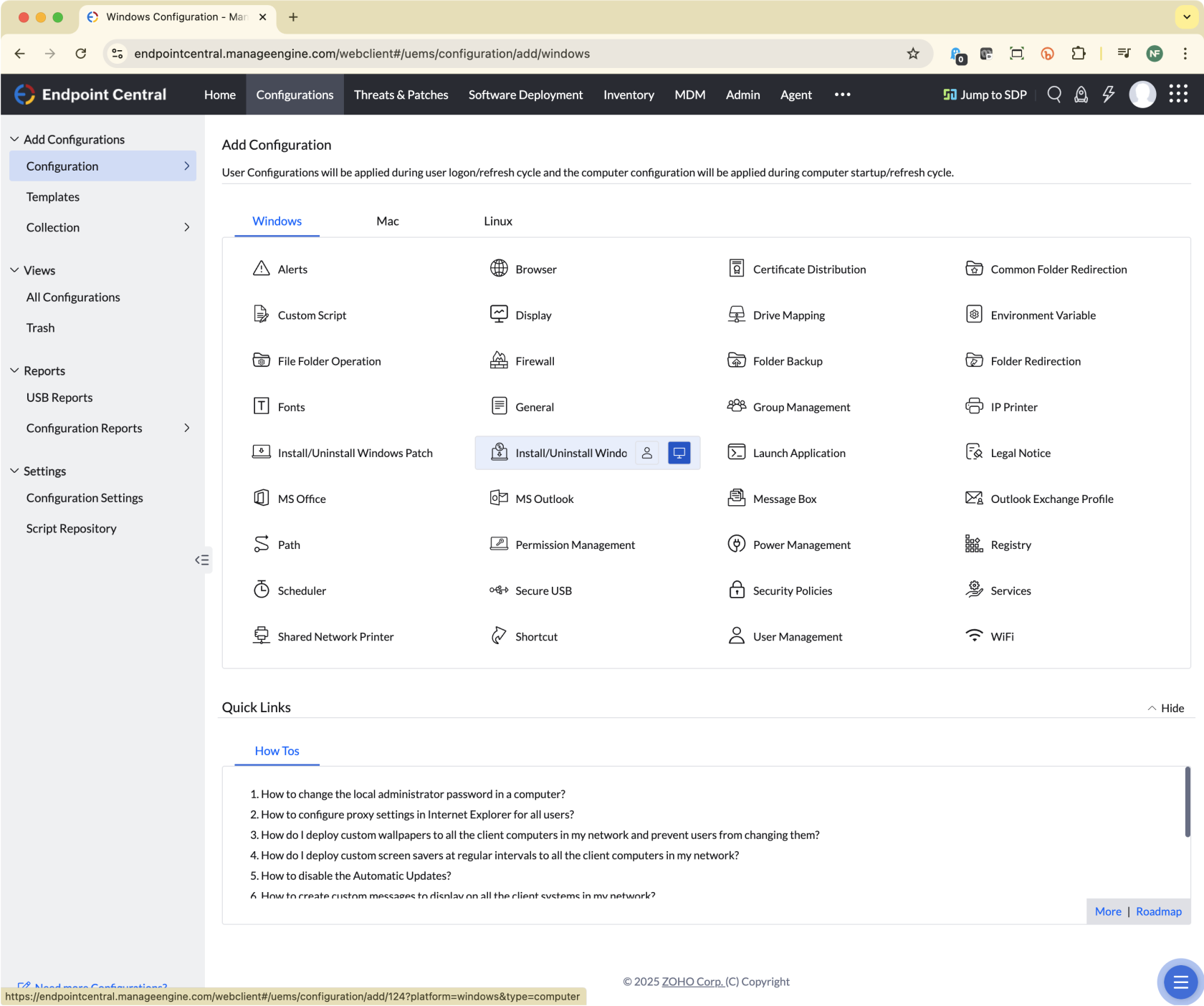
Task: Switch to the Linux tab
Action: (498, 221)
